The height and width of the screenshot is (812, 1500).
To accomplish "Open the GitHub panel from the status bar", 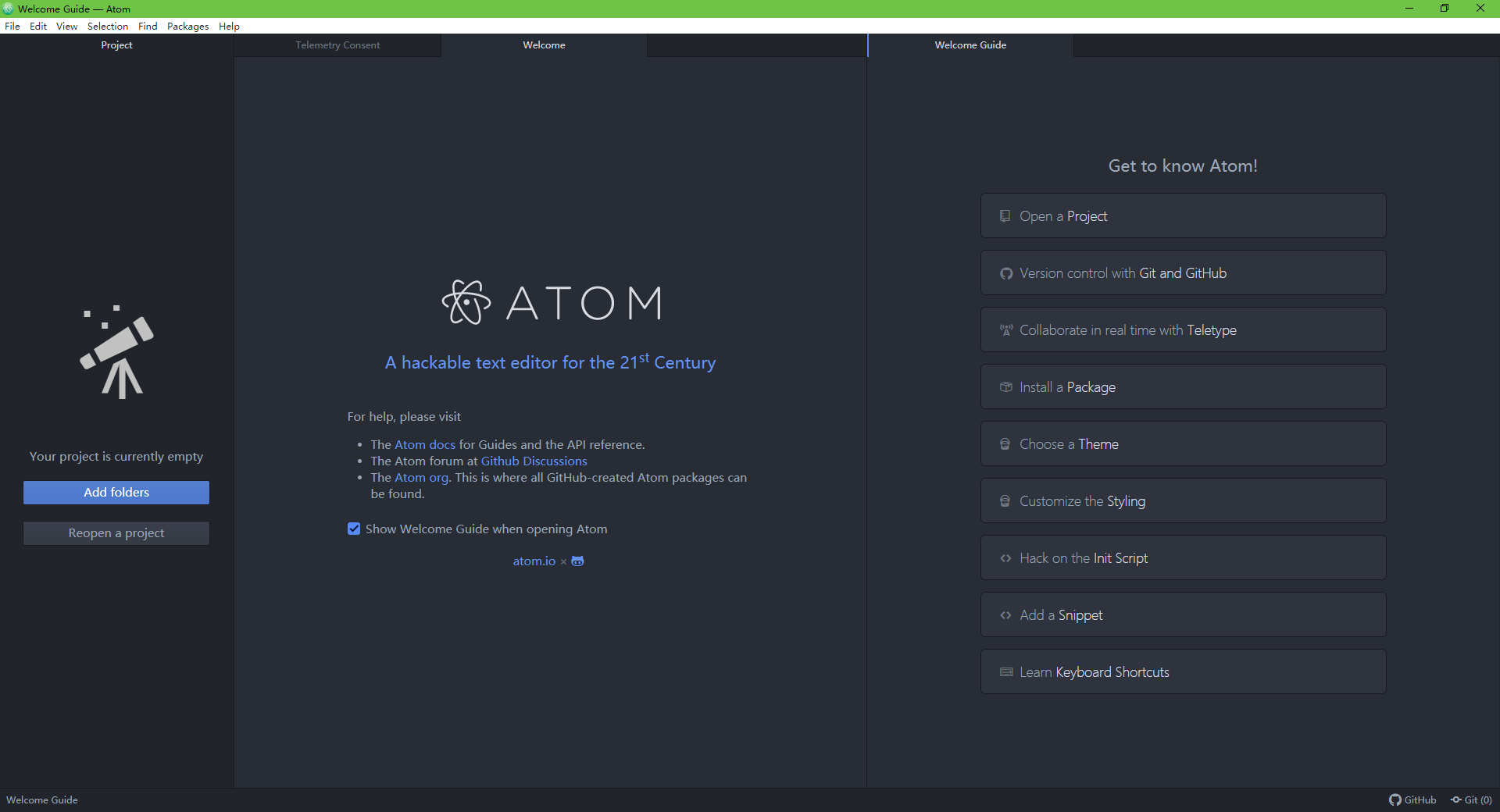I will 1412,800.
